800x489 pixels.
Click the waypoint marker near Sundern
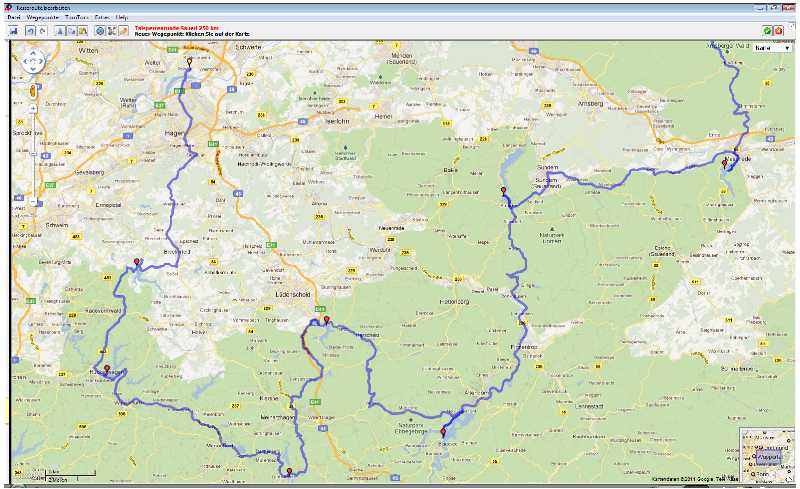[504, 191]
